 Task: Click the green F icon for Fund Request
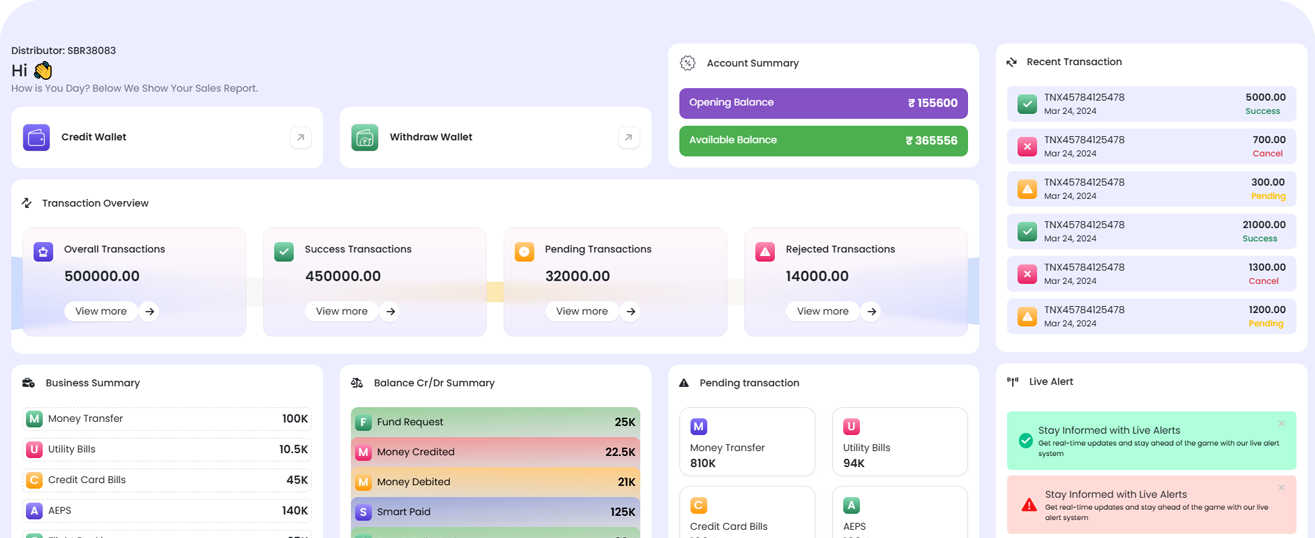pyautogui.click(x=364, y=423)
